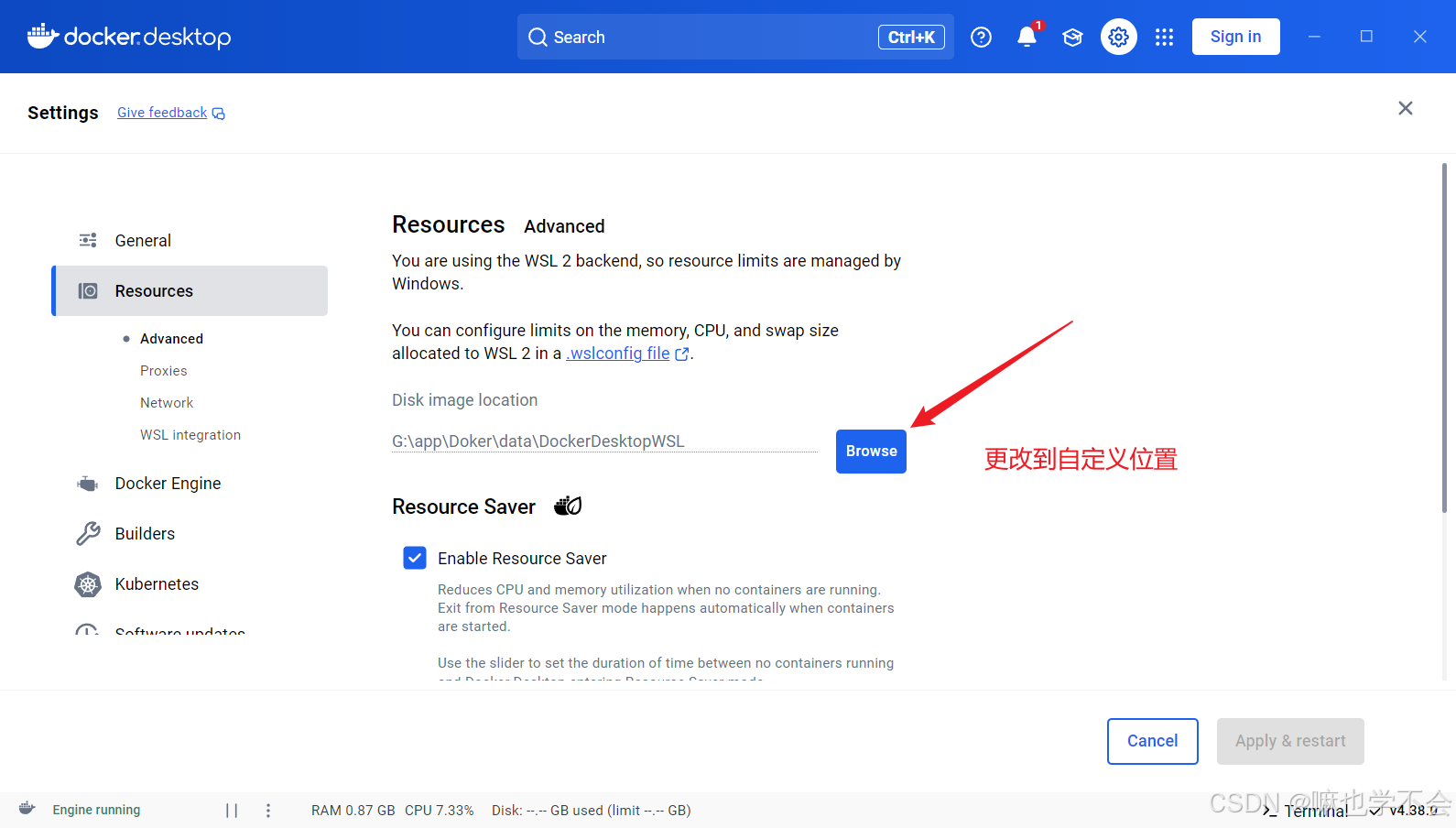This screenshot has height=828, width=1456.
Task: Click the RAM 0.87 GB status
Action: 353,811
